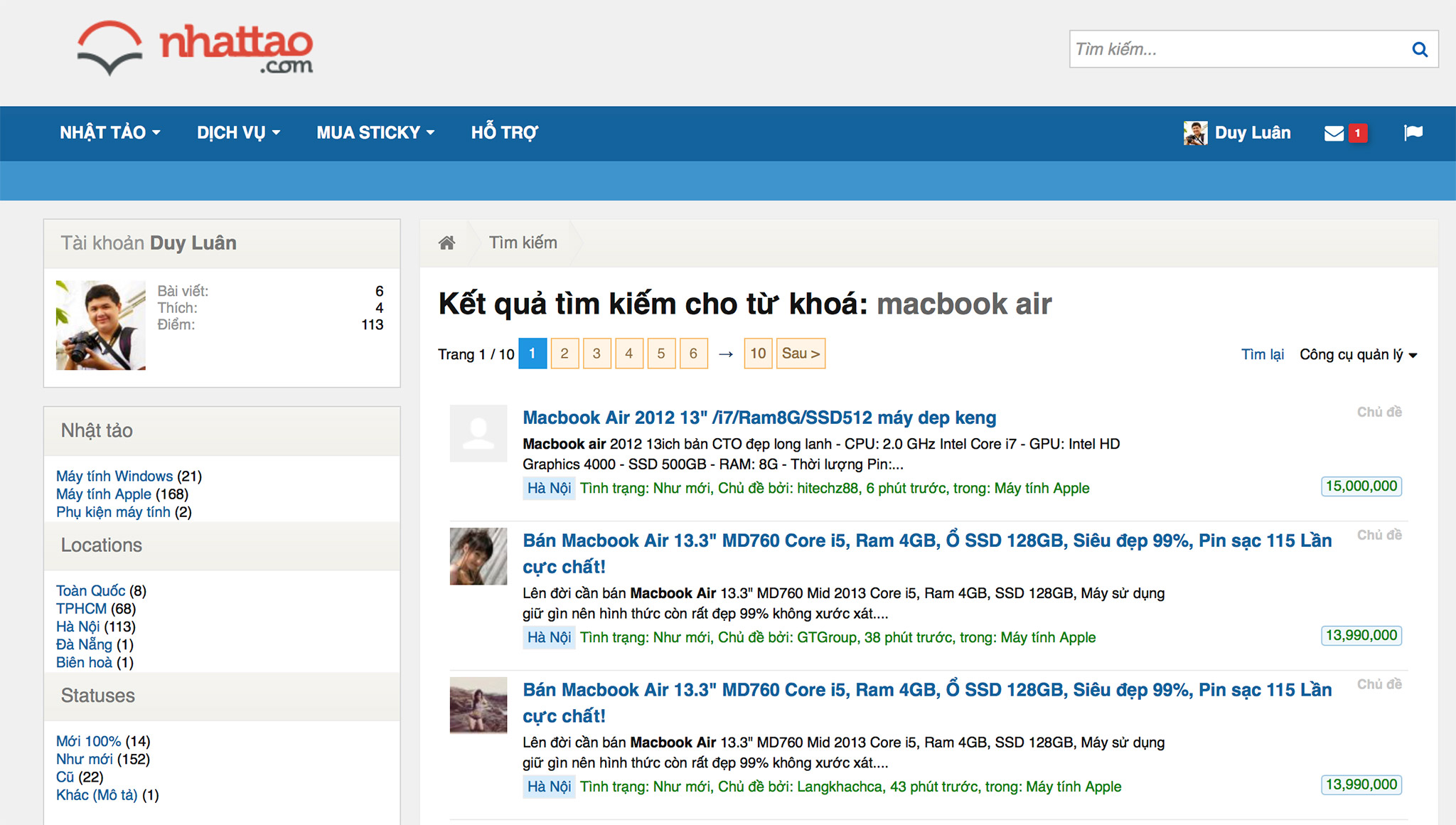Filter location by Đà Nẵng
This screenshot has width=1456, height=825.
(x=84, y=644)
